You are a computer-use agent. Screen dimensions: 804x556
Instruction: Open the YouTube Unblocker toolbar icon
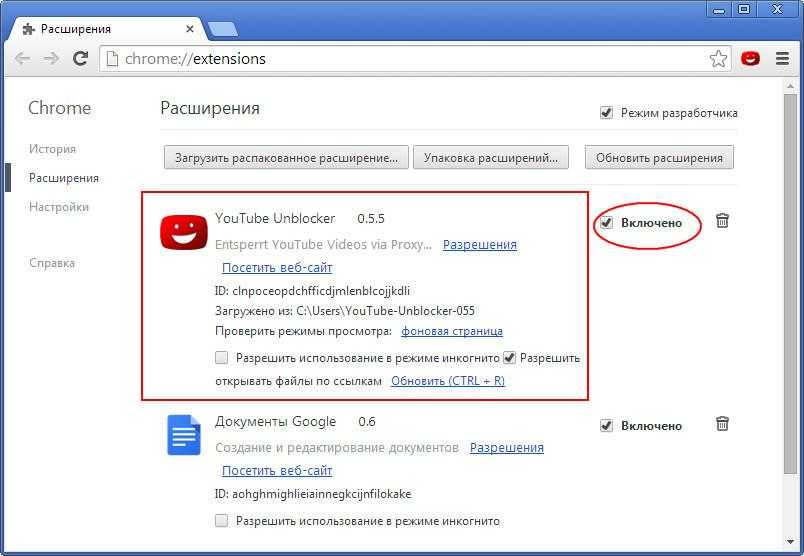click(x=750, y=58)
